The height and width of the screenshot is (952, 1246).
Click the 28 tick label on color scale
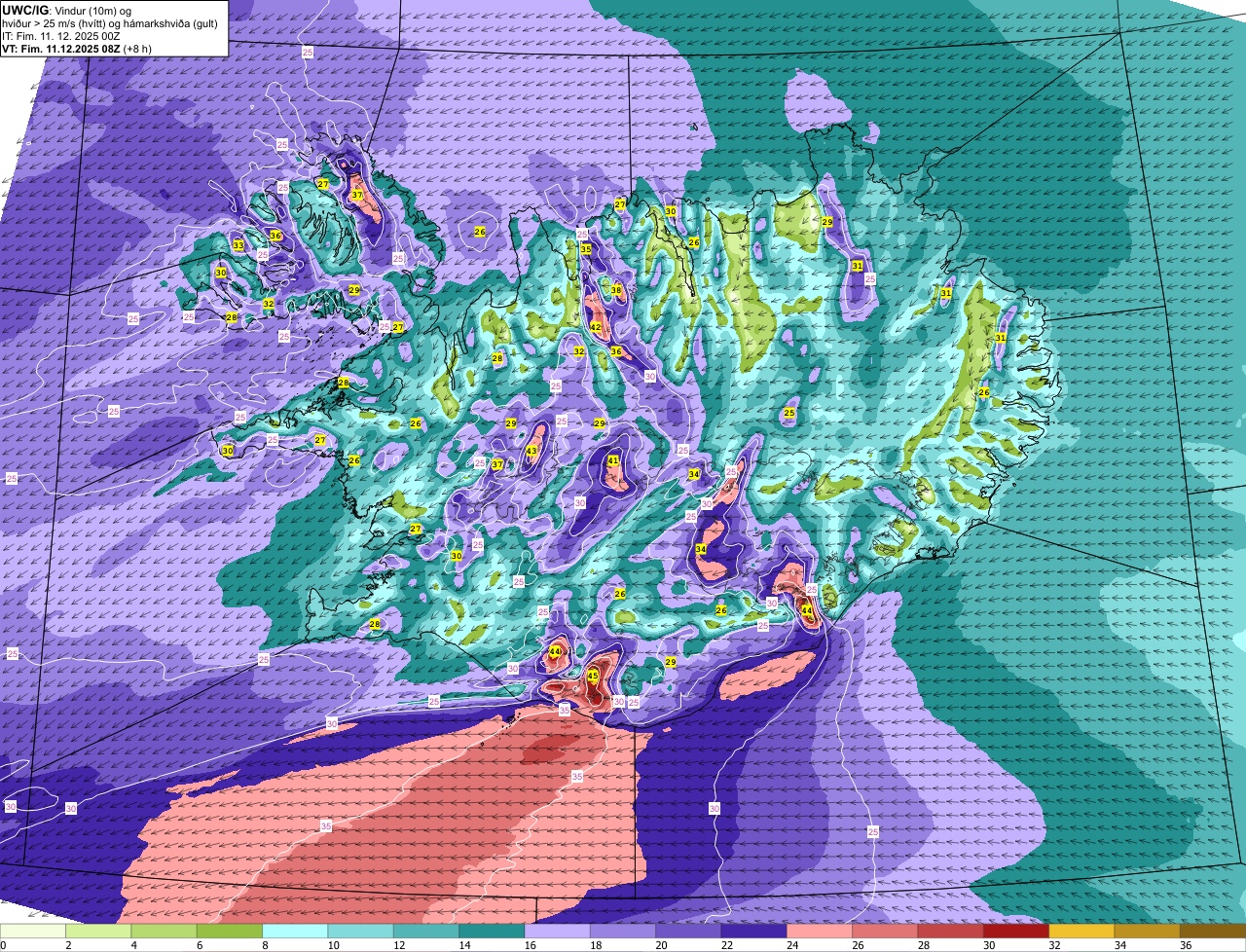[x=923, y=944]
